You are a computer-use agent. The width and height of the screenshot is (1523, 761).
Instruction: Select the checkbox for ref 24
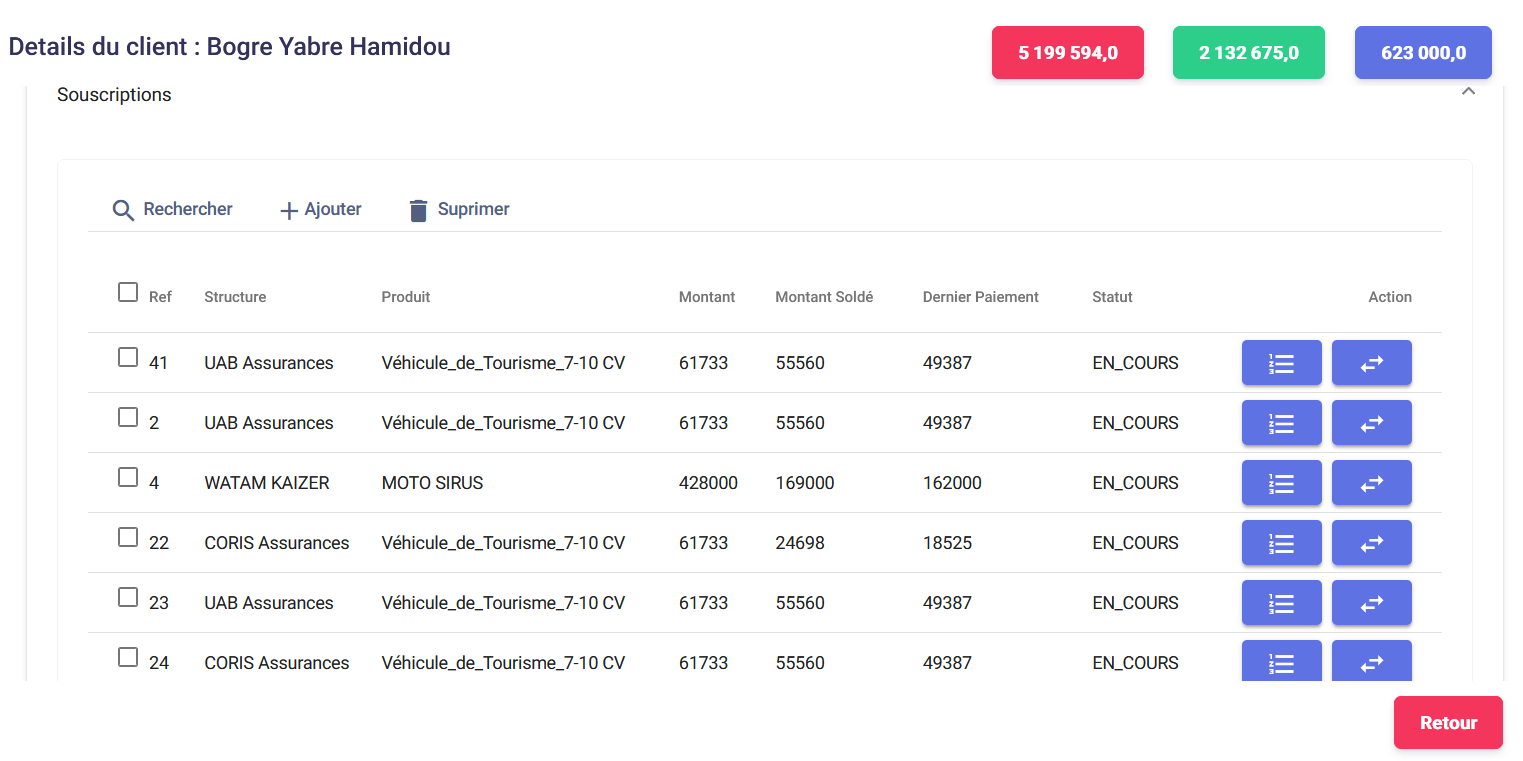(128, 657)
